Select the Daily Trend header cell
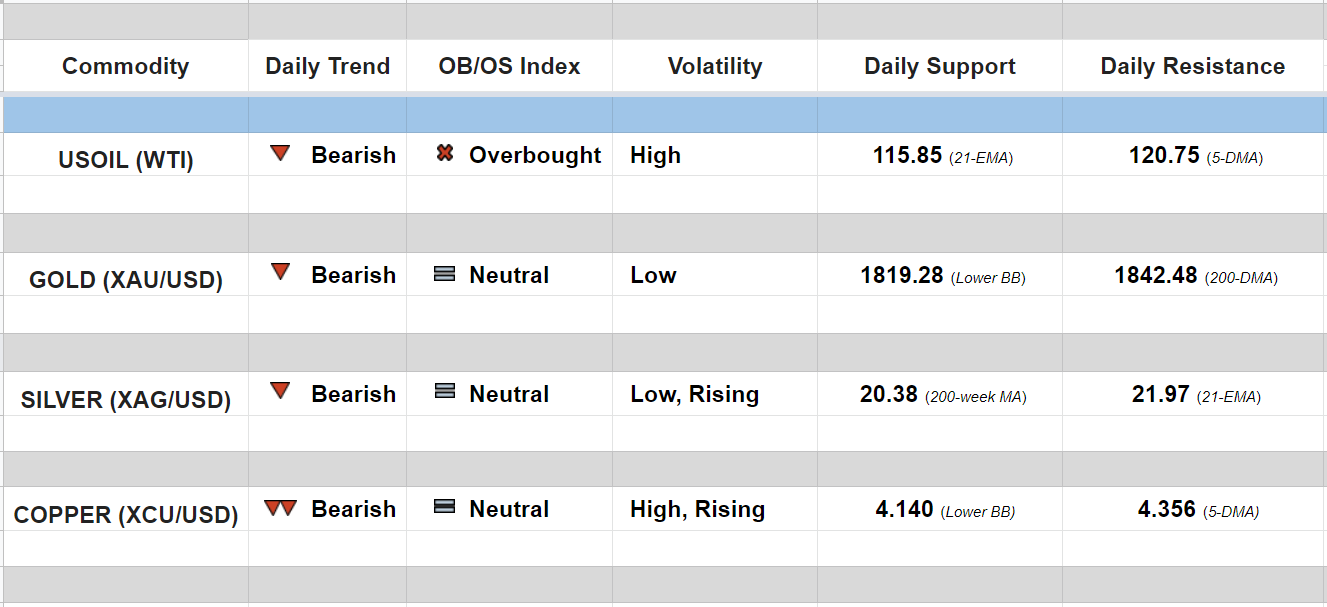1327x607 pixels. pos(327,67)
